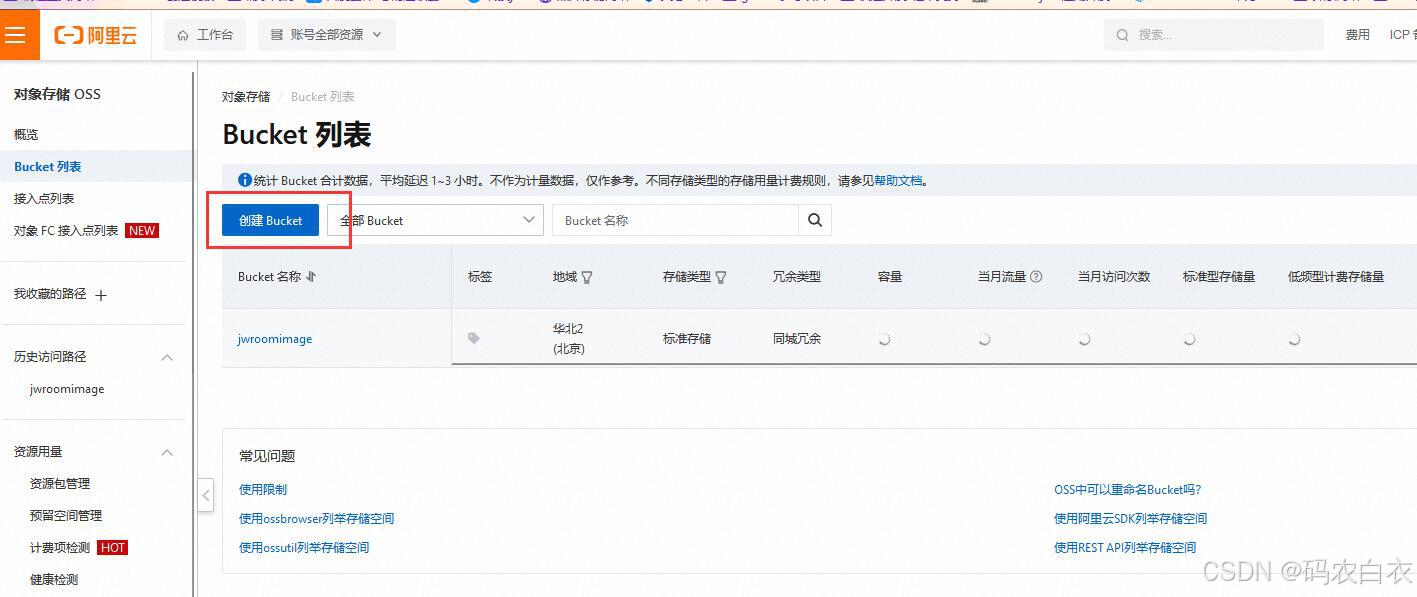Open 使用阿里云SDK列举存储空间 link

[1130, 518]
